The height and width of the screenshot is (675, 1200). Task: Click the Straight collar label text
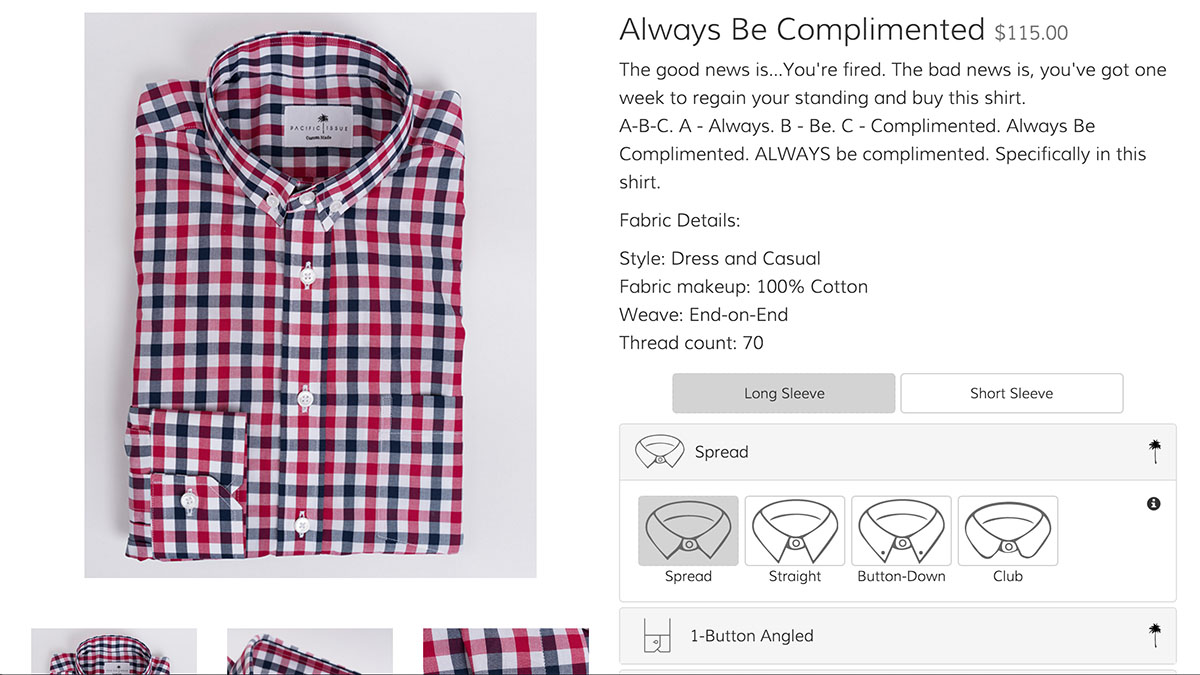pos(795,577)
